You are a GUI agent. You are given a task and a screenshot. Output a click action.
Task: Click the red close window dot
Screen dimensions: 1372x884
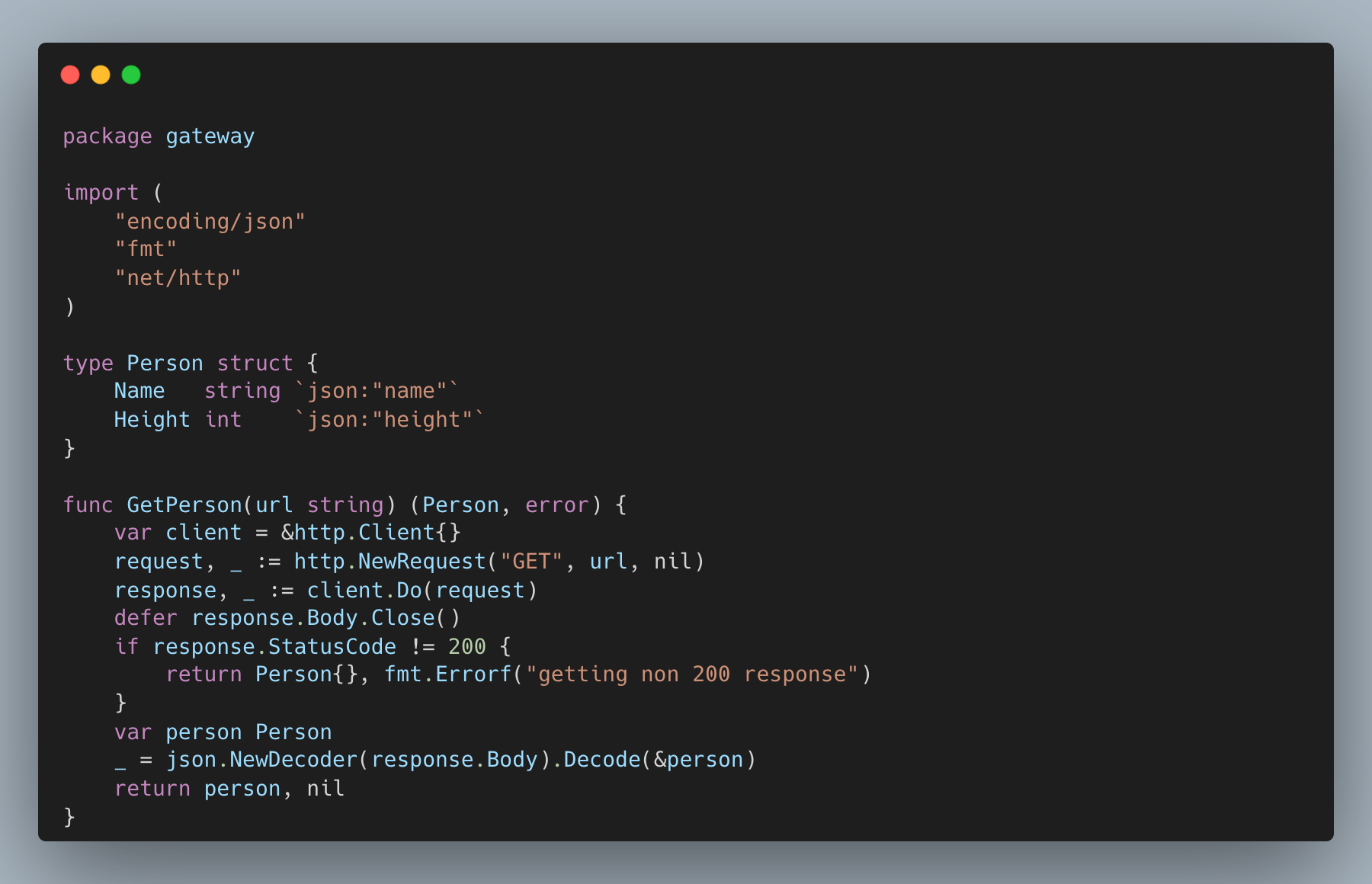click(70, 75)
